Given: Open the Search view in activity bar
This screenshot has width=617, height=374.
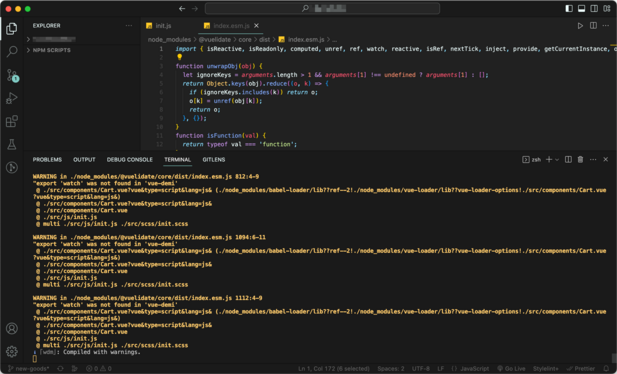Looking at the screenshot, I should point(12,51).
